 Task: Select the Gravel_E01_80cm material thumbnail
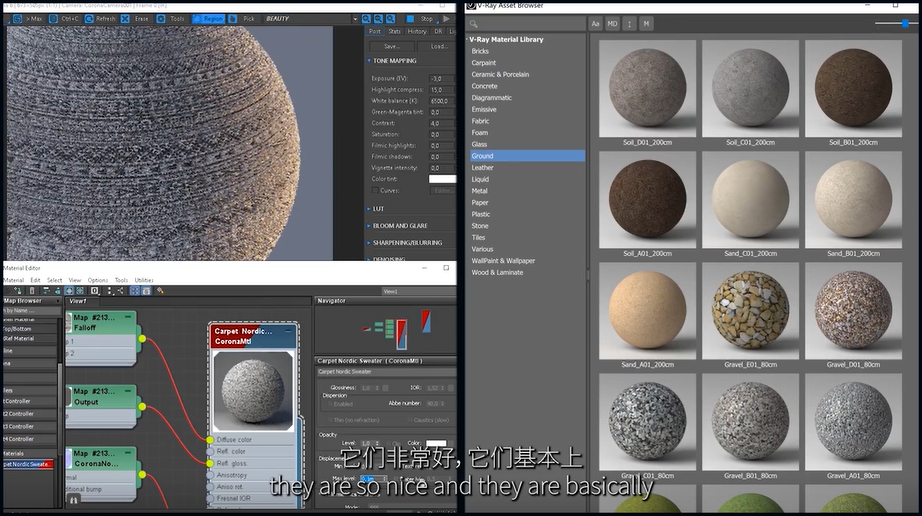click(750, 311)
